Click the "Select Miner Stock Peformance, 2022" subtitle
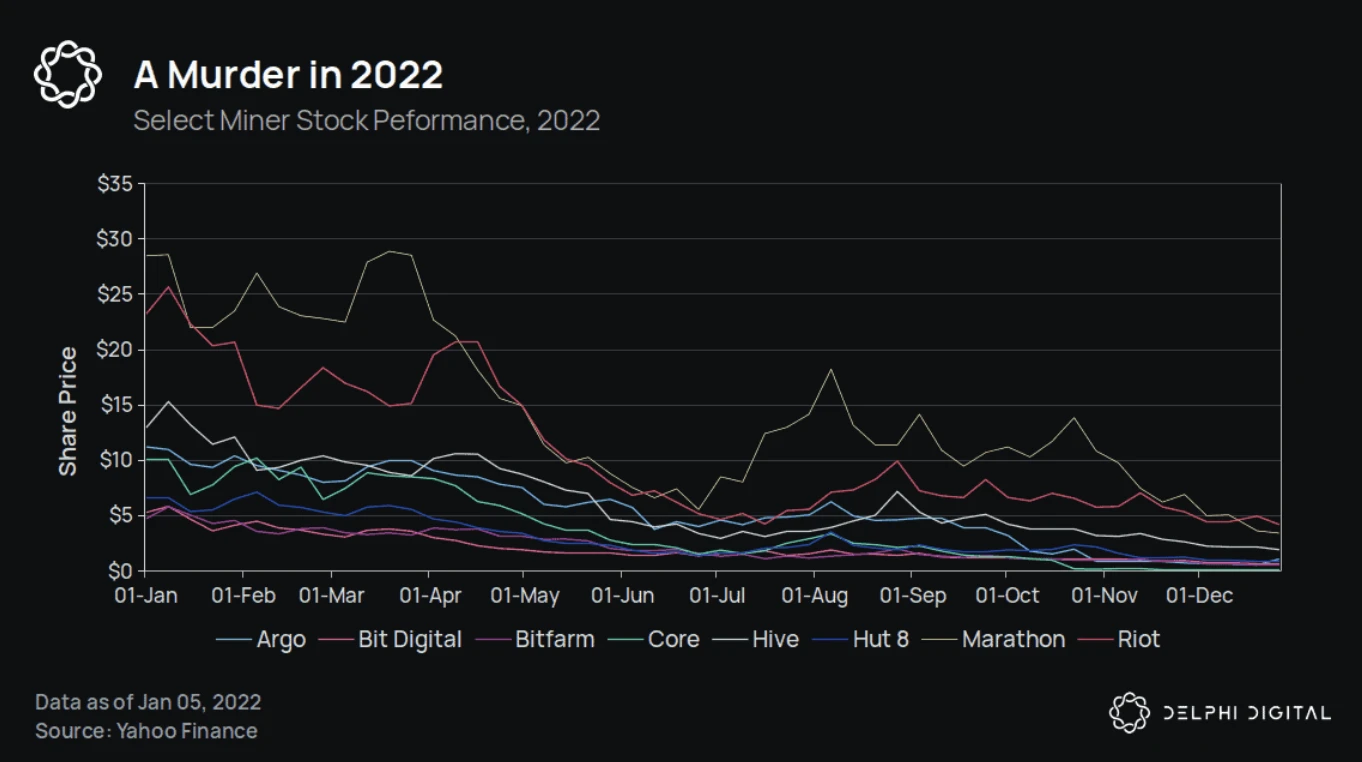Viewport: 1362px width, 762px height. click(367, 121)
